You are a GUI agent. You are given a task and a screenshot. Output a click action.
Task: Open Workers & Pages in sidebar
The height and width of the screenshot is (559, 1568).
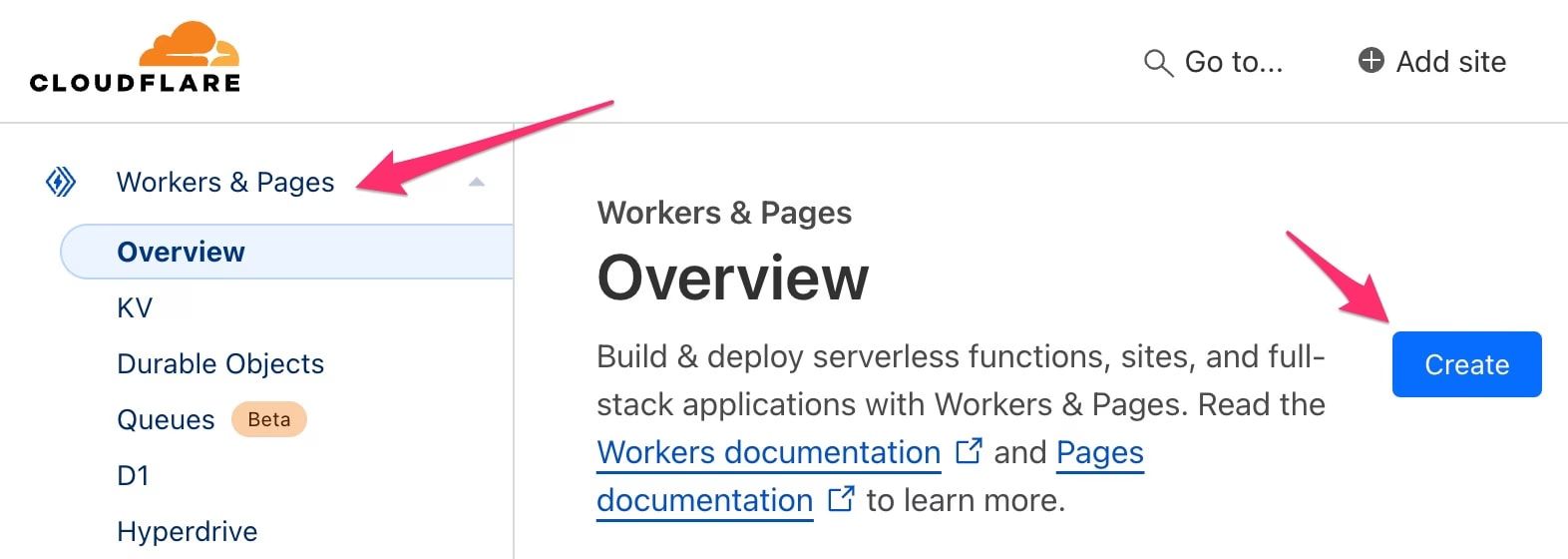point(225,182)
